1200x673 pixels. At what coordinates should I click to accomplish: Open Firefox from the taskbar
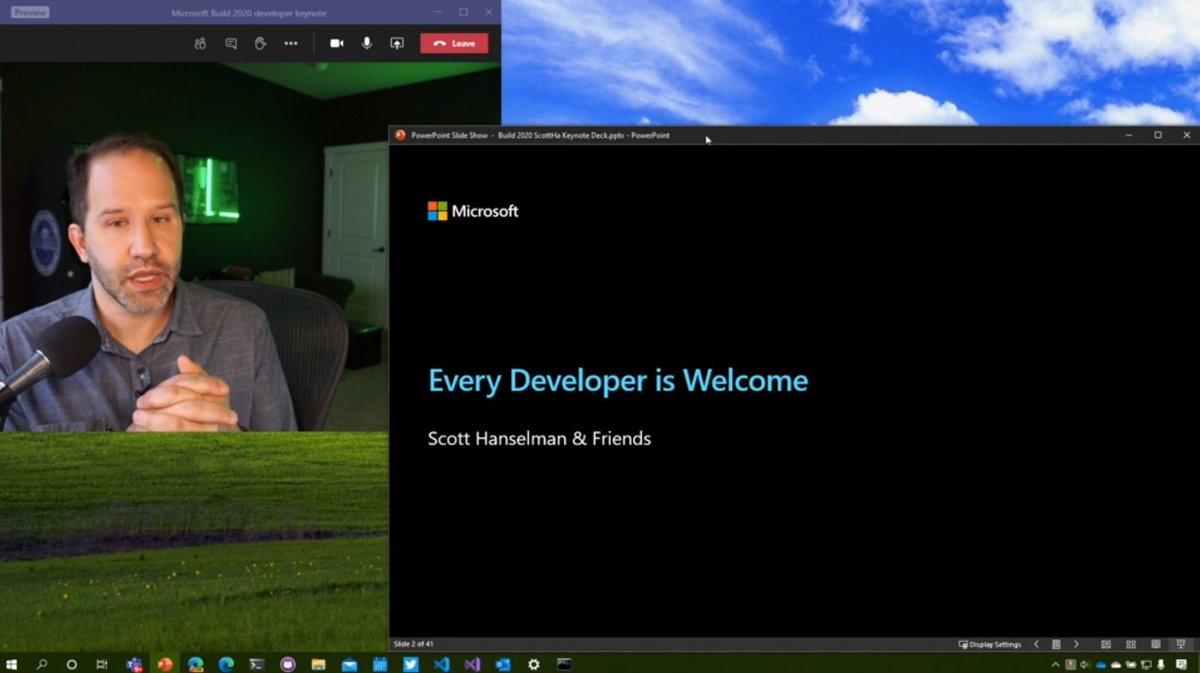coord(164,664)
